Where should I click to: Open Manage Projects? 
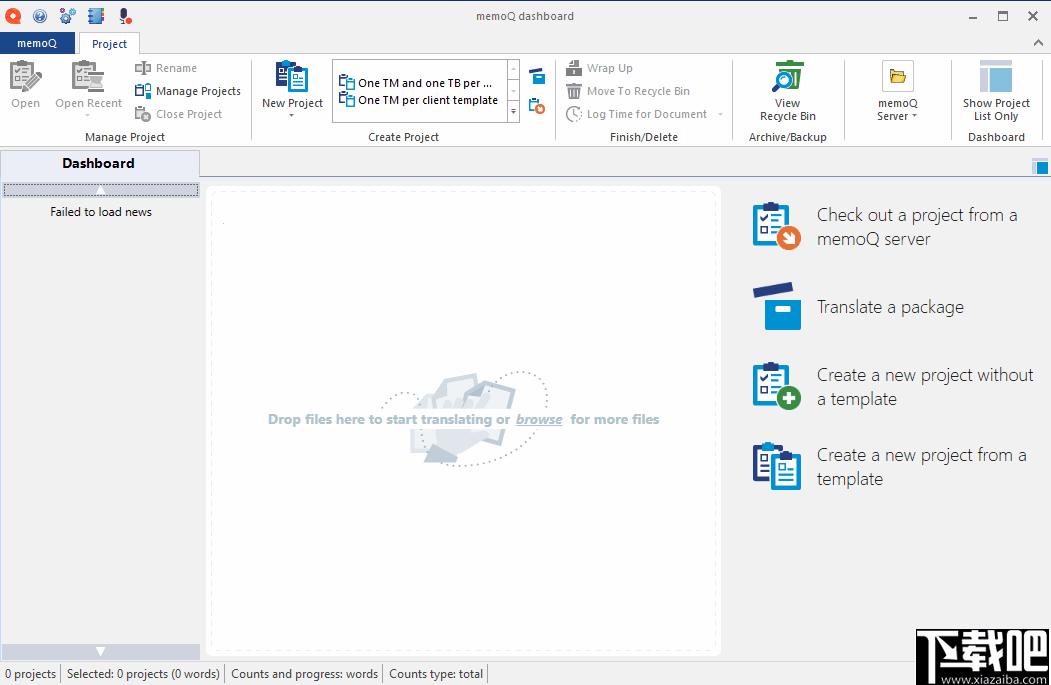coord(188,90)
